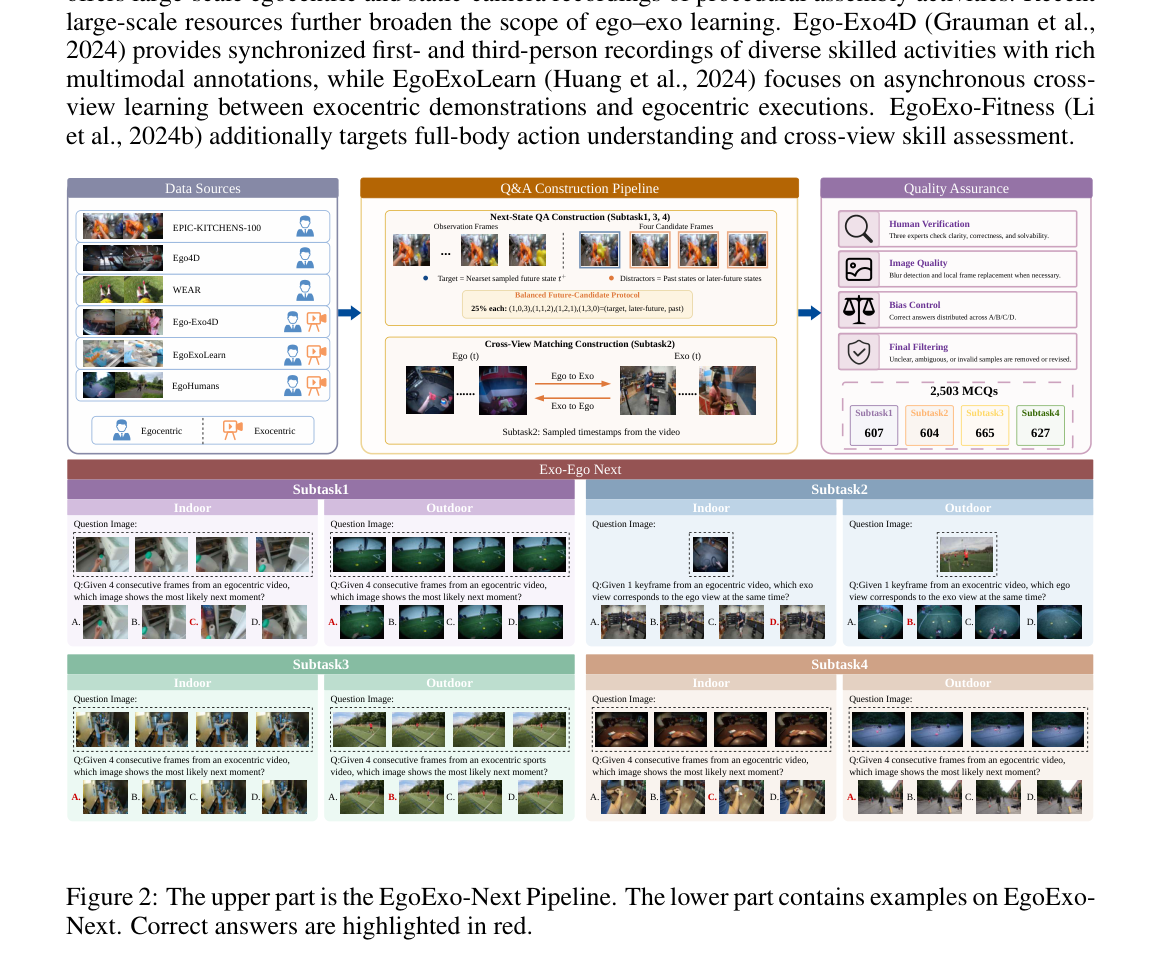Click the blue arrow pointing to Quality Assurance

pos(809,313)
